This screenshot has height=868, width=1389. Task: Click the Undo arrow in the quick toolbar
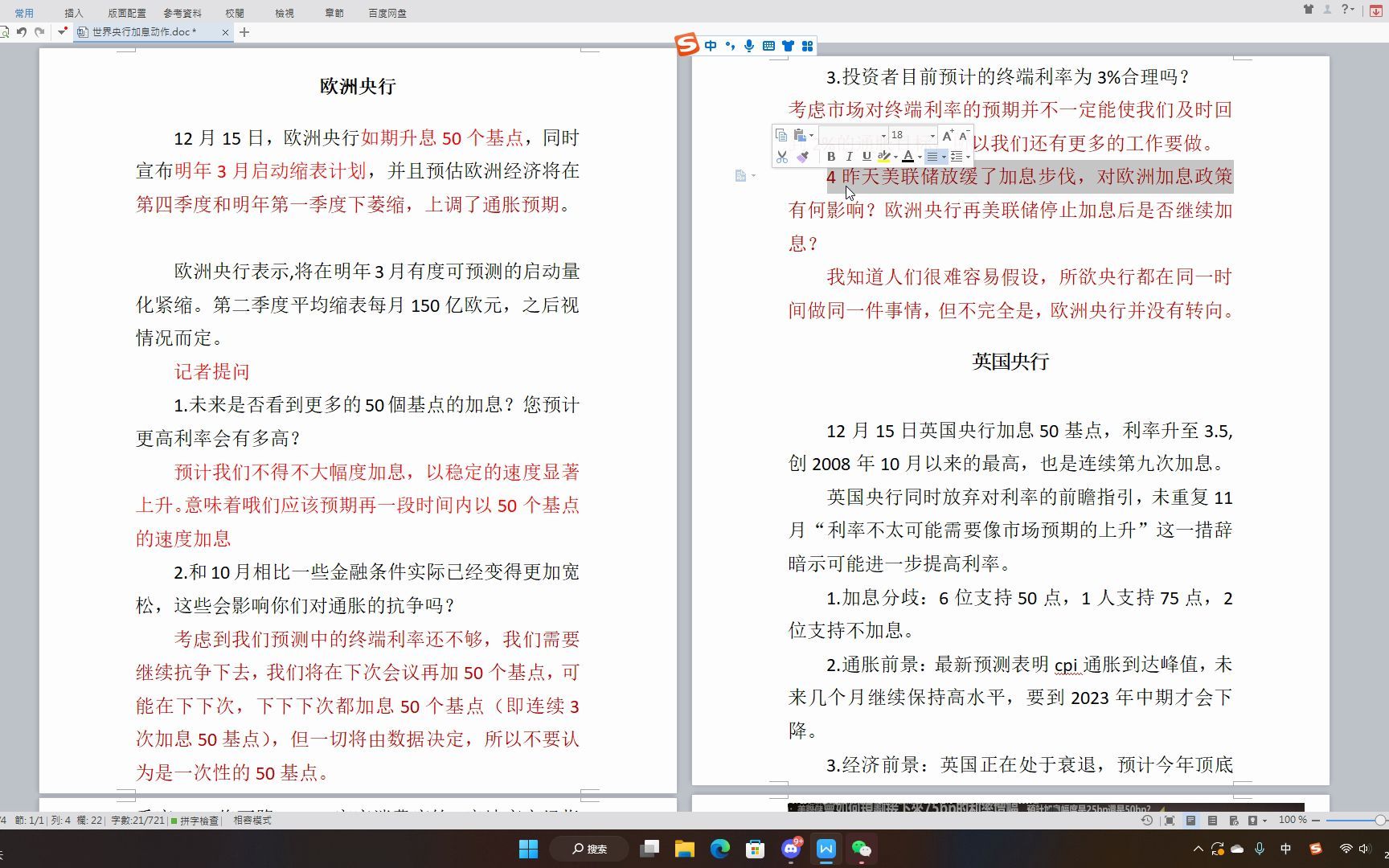pyautogui.click(x=22, y=32)
